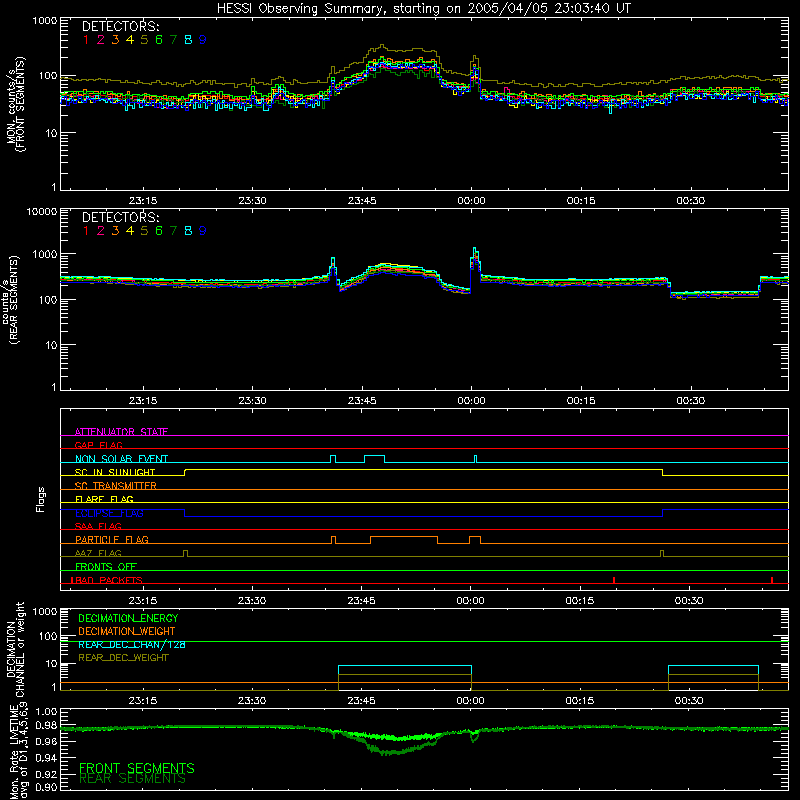The image size is (800, 800).
Task: Click the PARTICLE_FLAG label
Action: 112,539
